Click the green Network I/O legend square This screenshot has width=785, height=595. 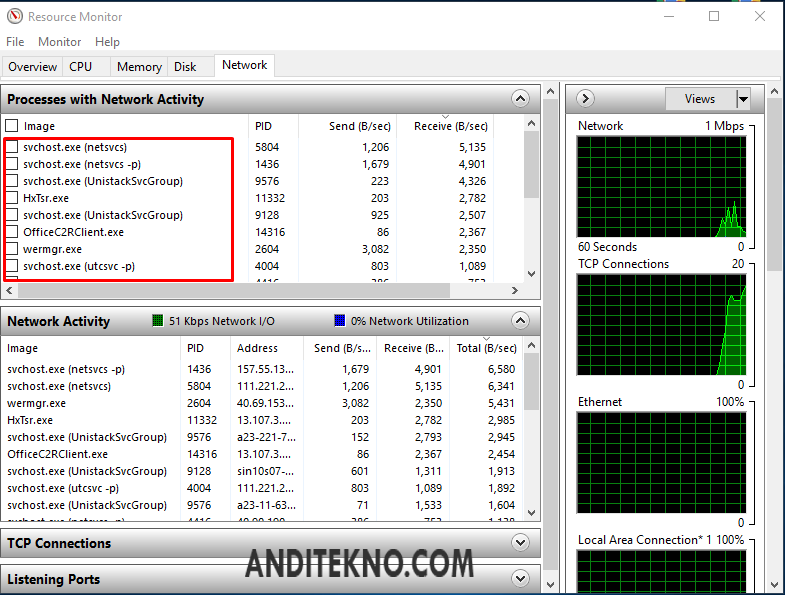[157, 321]
